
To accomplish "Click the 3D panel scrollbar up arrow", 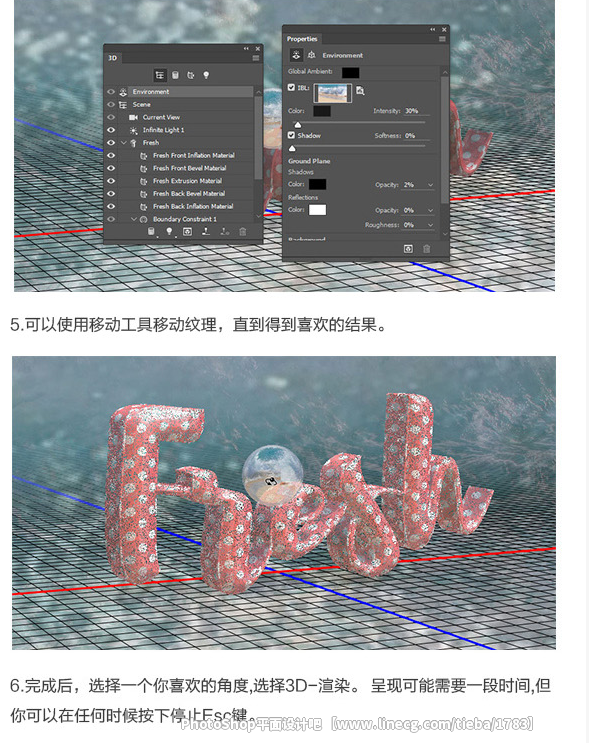I will 258,92.
